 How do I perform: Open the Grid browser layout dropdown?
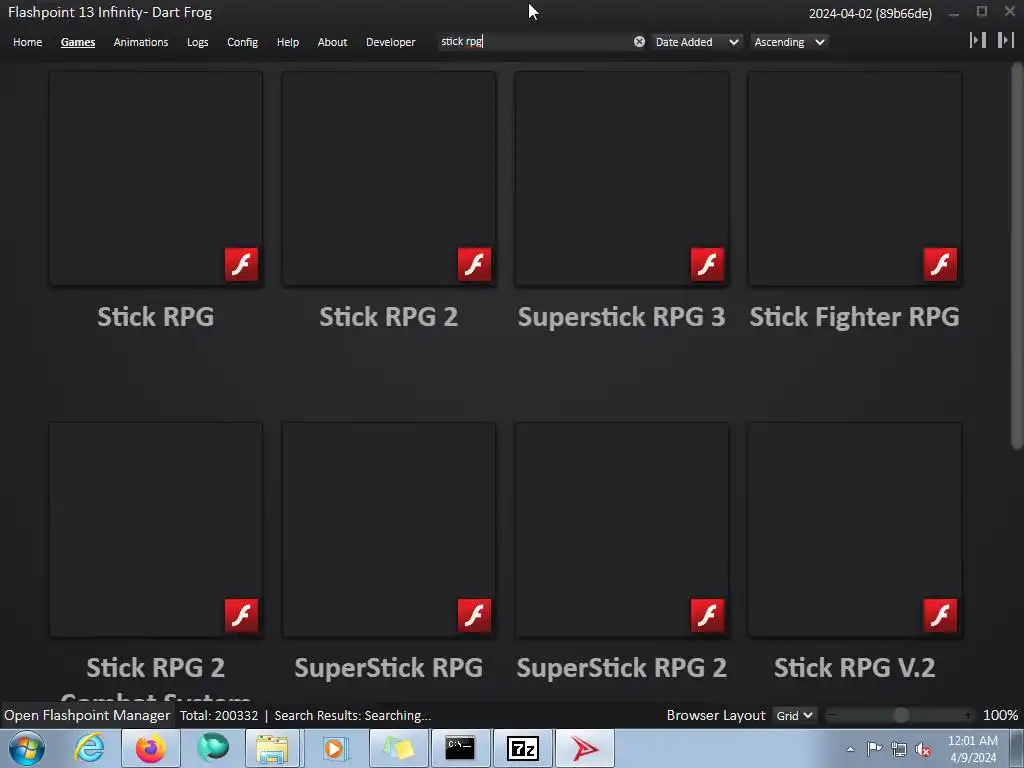794,716
